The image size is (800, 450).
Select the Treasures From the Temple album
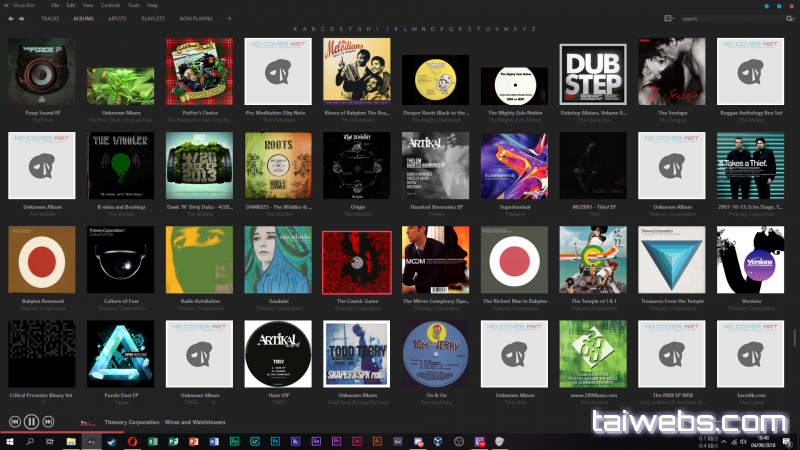point(671,260)
